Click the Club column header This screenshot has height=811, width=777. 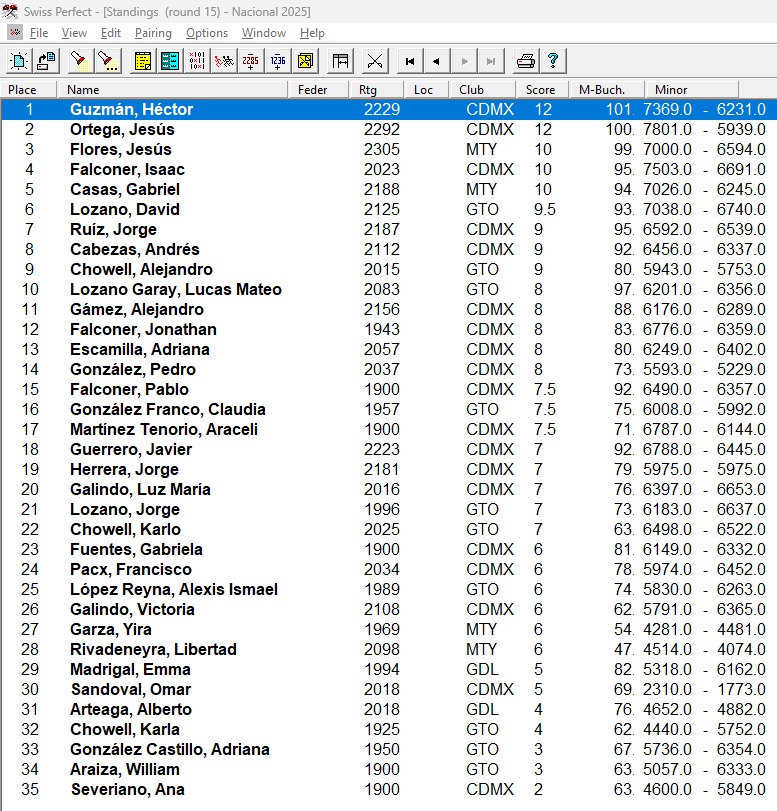(483, 89)
